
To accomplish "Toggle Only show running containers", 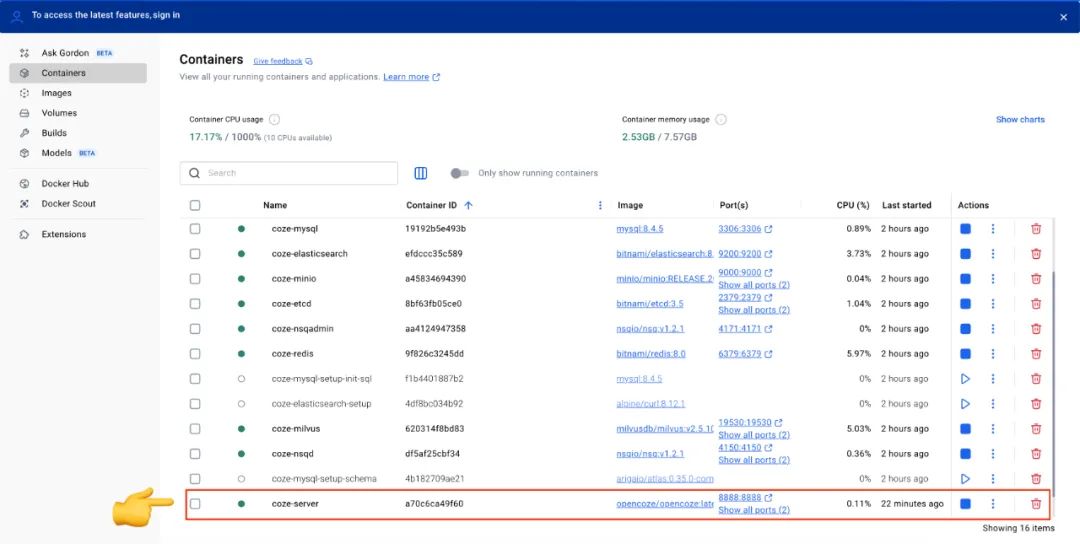I will click(459, 174).
